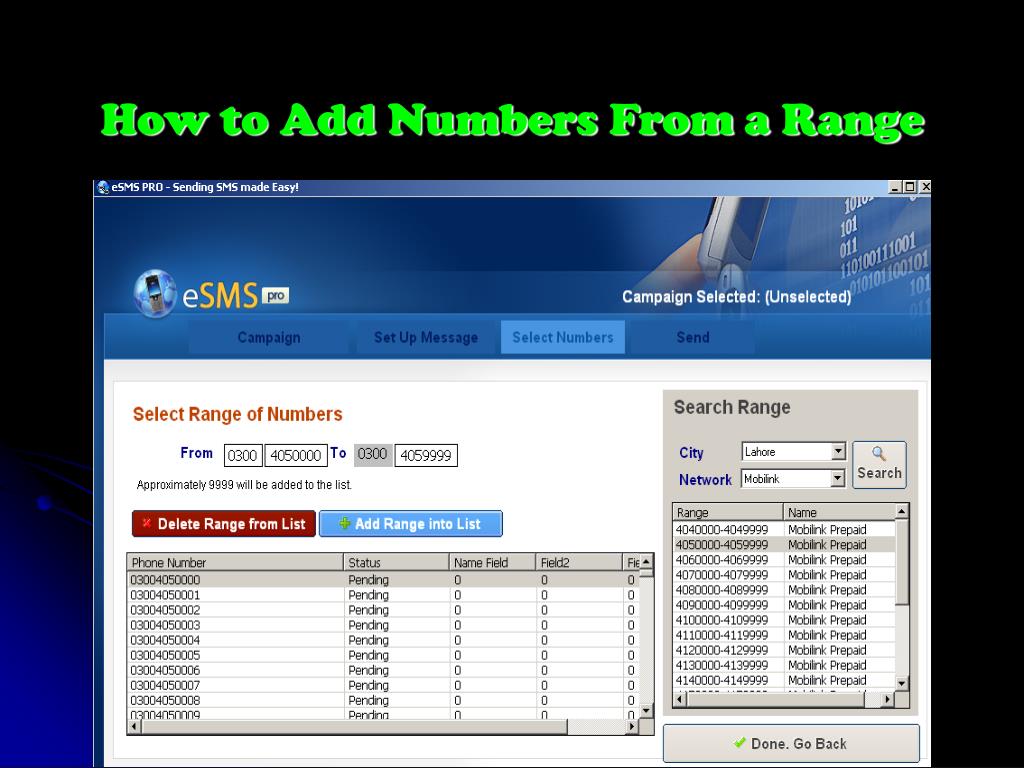Click the greyed To prefix field 0300

pyautogui.click(x=373, y=455)
